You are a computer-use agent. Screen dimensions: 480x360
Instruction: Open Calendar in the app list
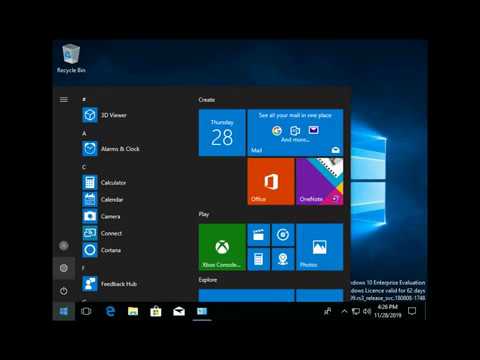click(x=133, y=199)
